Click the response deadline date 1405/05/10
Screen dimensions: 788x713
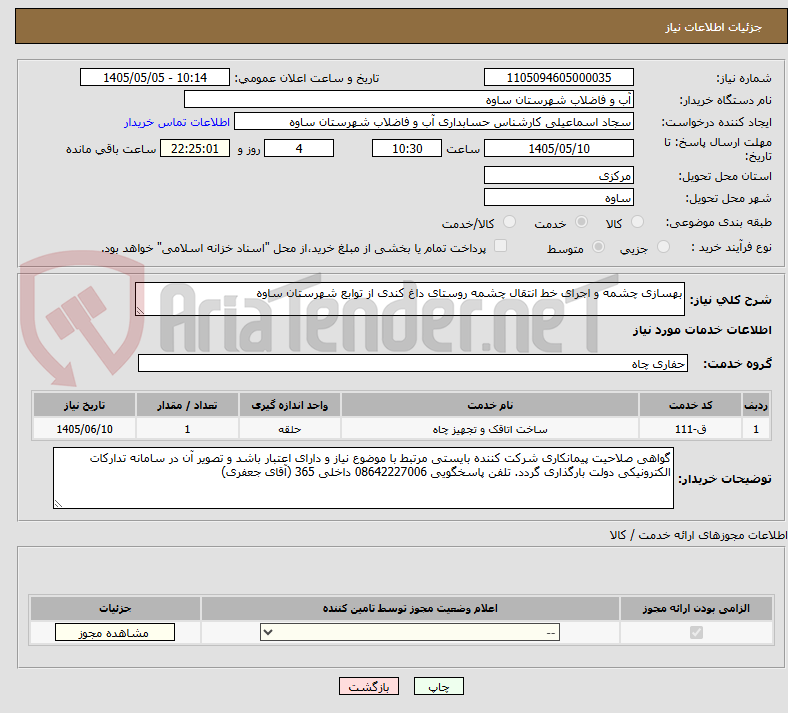point(558,148)
